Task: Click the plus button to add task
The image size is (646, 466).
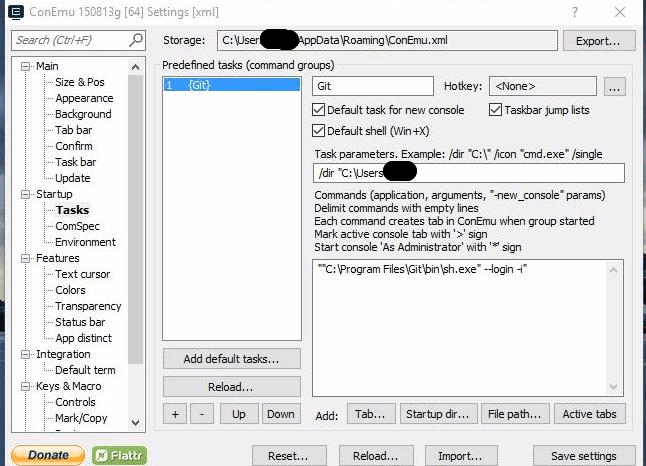Action: pyautogui.click(x=175, y=414)
